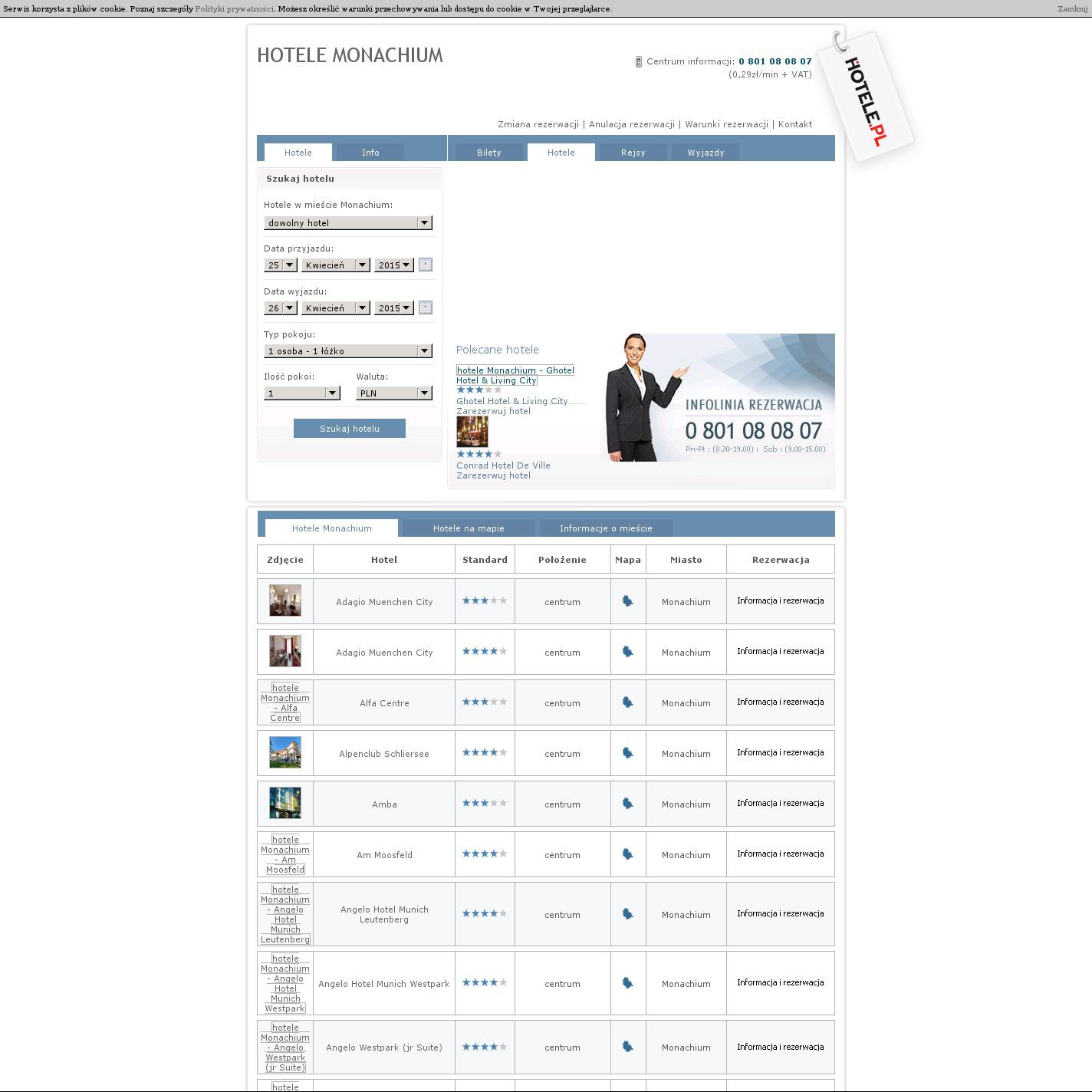Screen dimensions: 1092x1092
Task: Click the Hotele.pl tag logo
Action: pyautogui.click(x=866, y=97)
